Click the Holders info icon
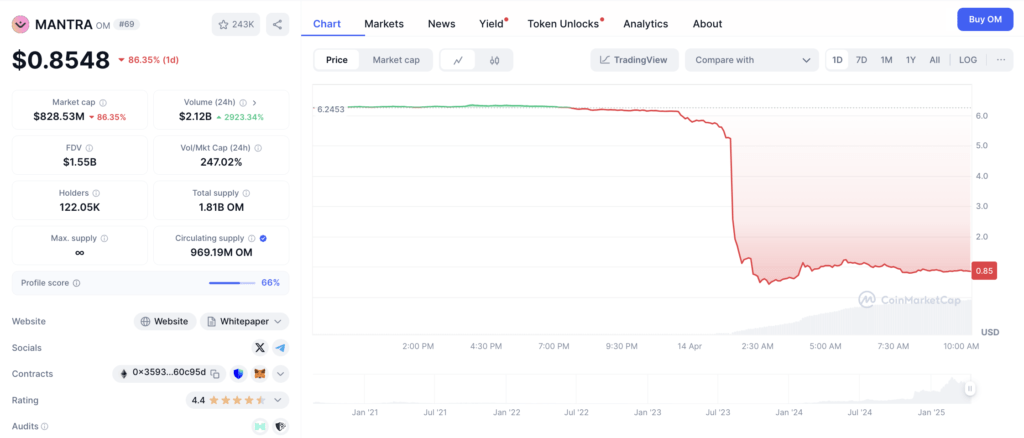1024x438 pixels. tap(96, 193)
